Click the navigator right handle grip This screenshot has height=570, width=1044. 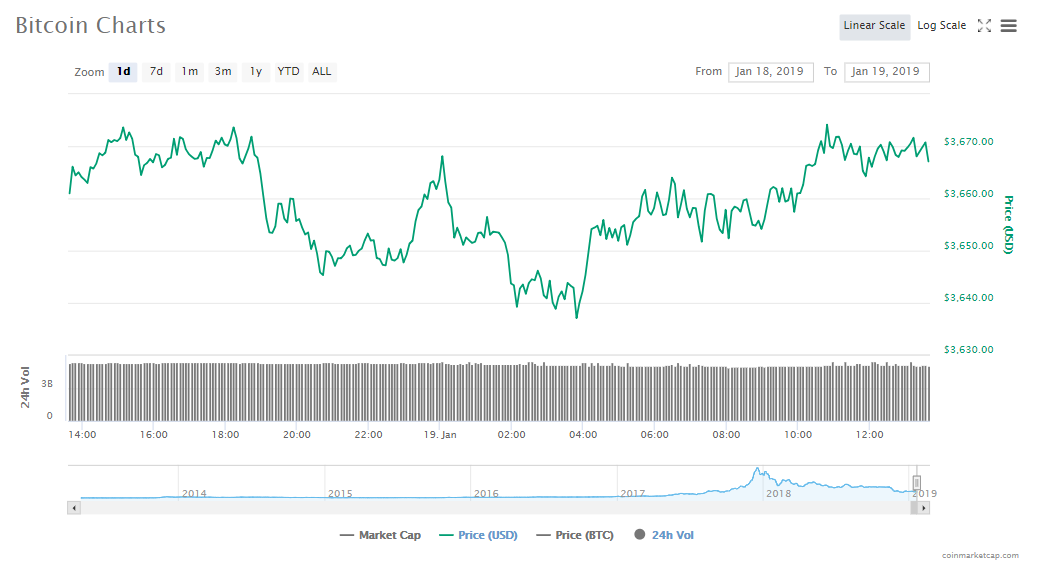click(x=916, y=483)
